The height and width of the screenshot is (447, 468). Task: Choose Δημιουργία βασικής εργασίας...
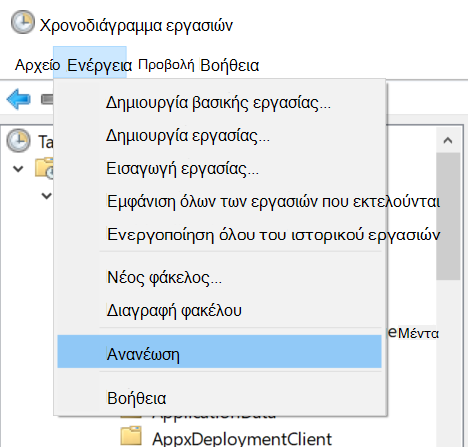(219, 102)
